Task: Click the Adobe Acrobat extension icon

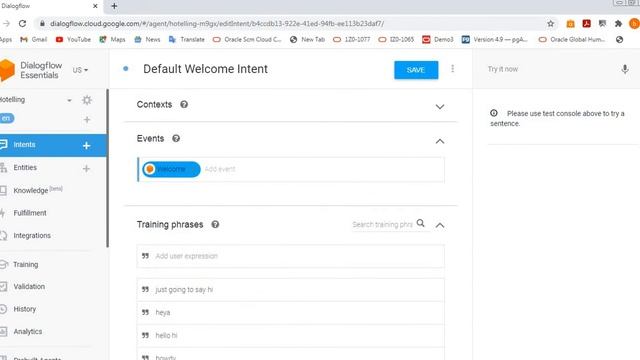Action: [587, 24]
